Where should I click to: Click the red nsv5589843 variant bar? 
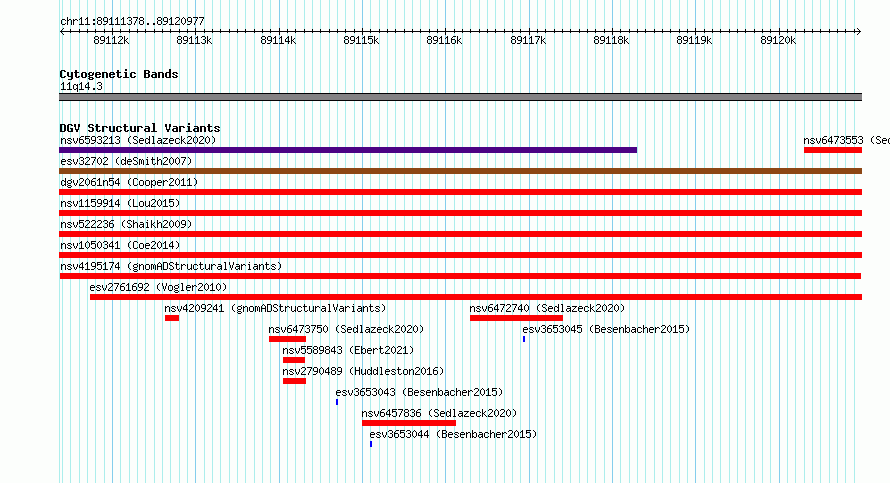point(293,360)
